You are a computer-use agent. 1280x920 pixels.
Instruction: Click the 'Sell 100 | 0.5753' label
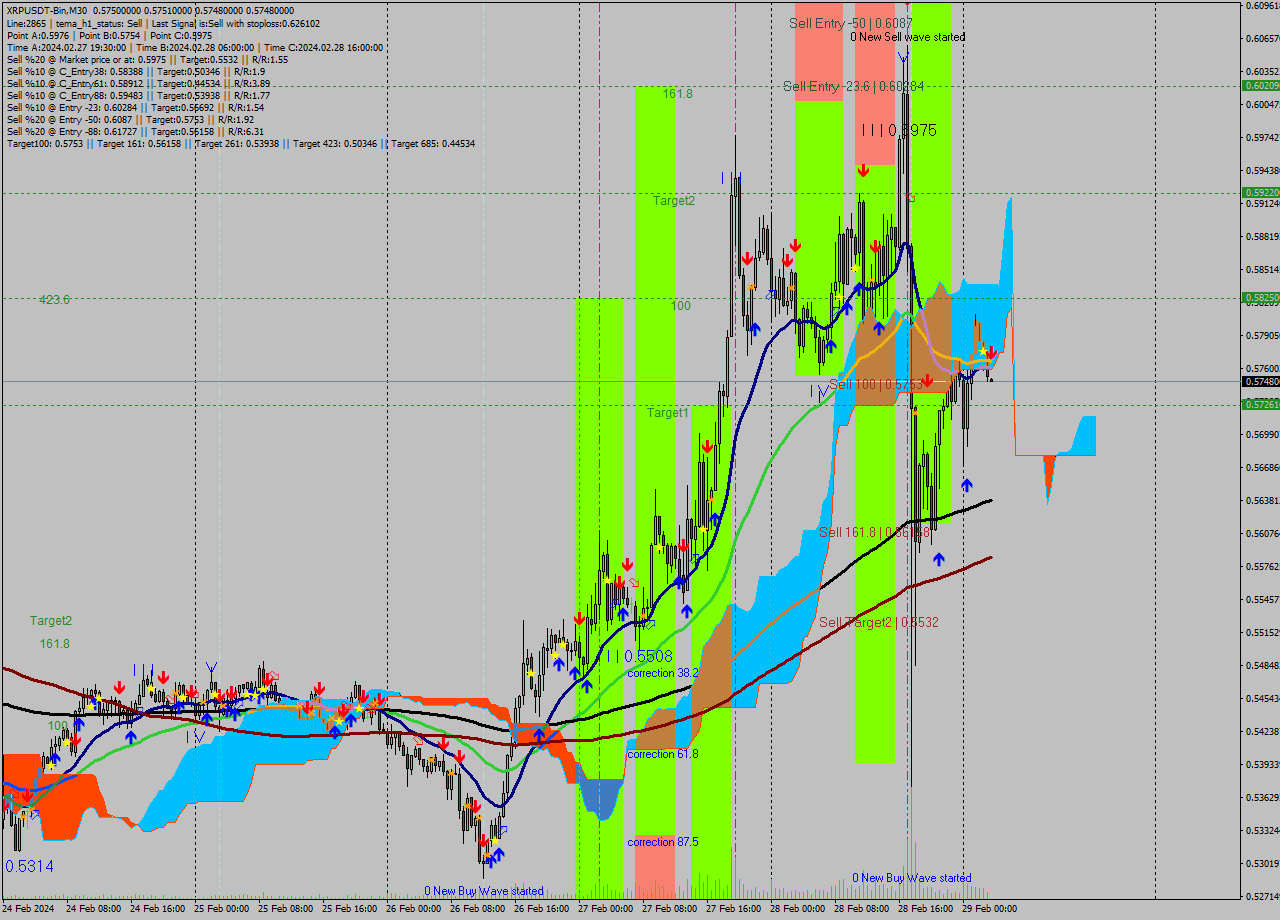tap(875, 385)
